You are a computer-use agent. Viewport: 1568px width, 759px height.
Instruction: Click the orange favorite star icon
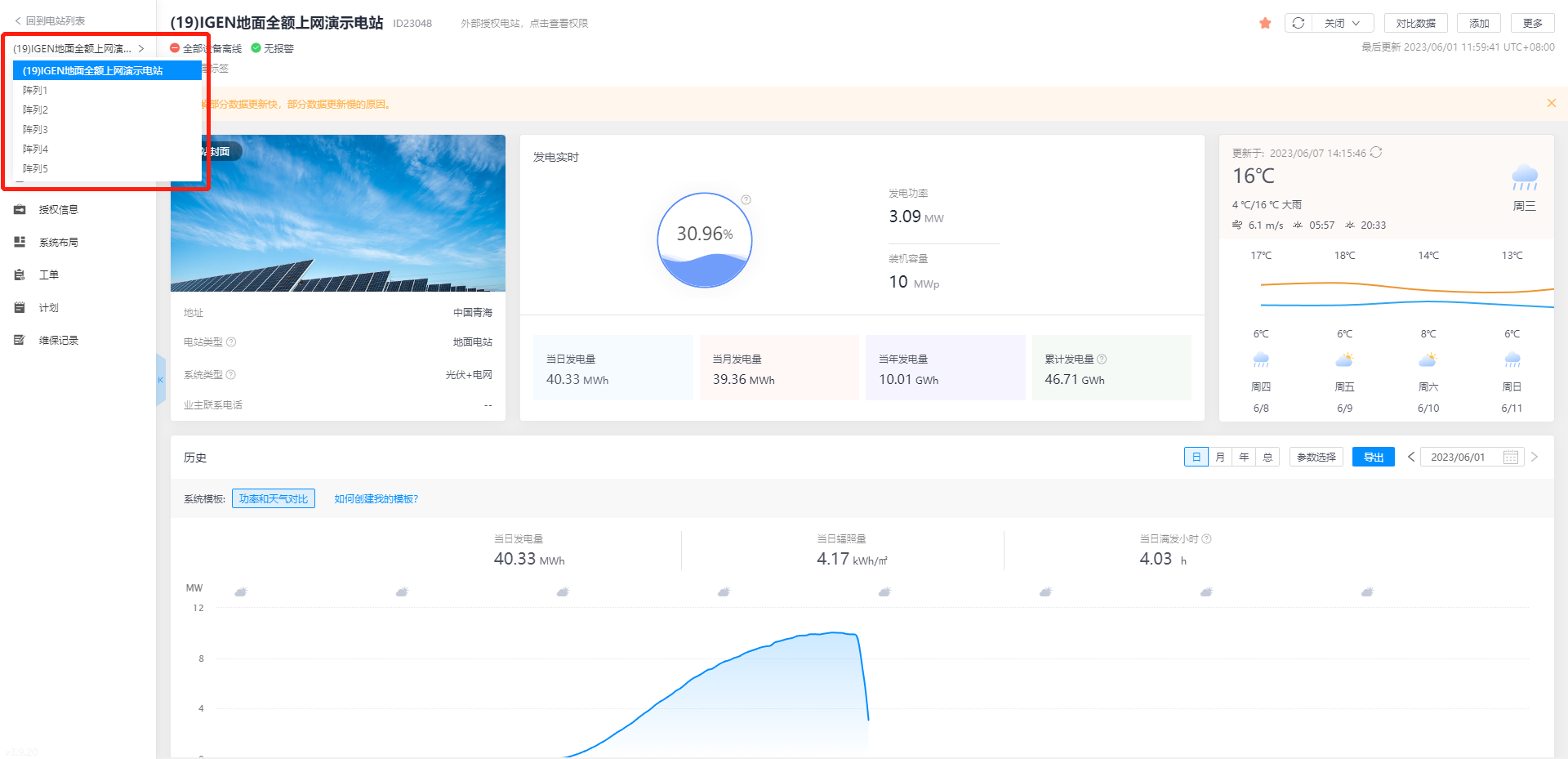(x=1265, y=23)
